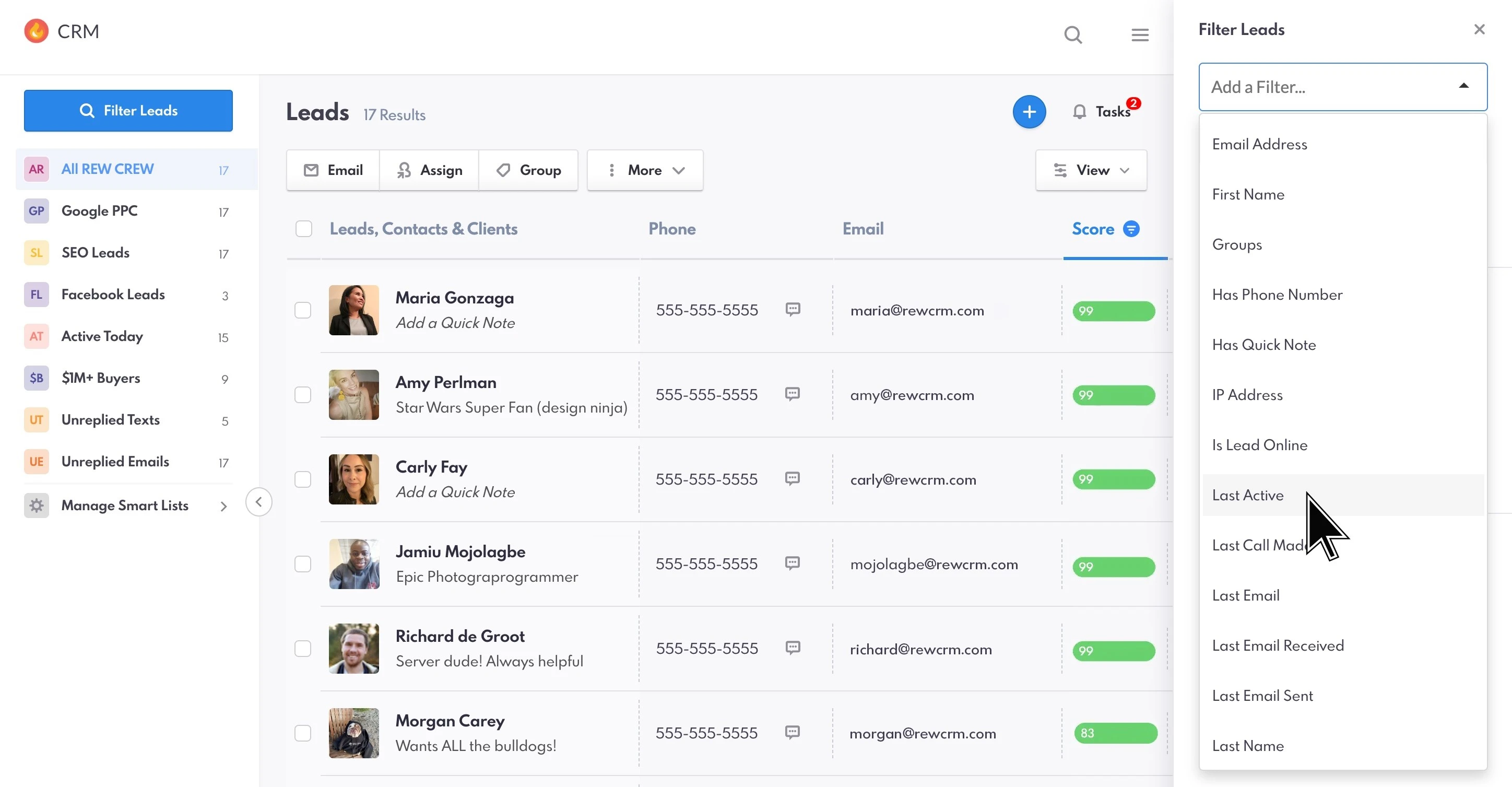The height and width of the screenshot is (787, 1512).
Task: Click the Score sort filter icon
Action: tap(1131, 229)
